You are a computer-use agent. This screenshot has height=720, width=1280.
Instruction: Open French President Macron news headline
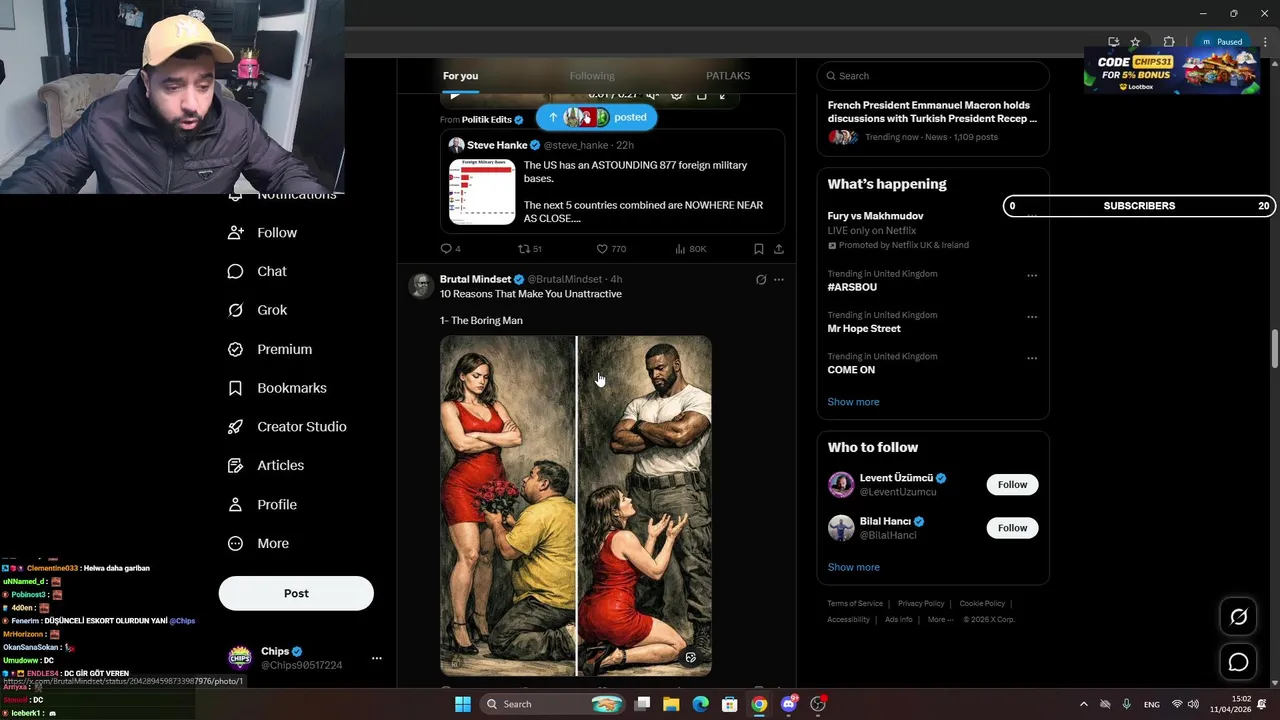[x=932, y=112]
